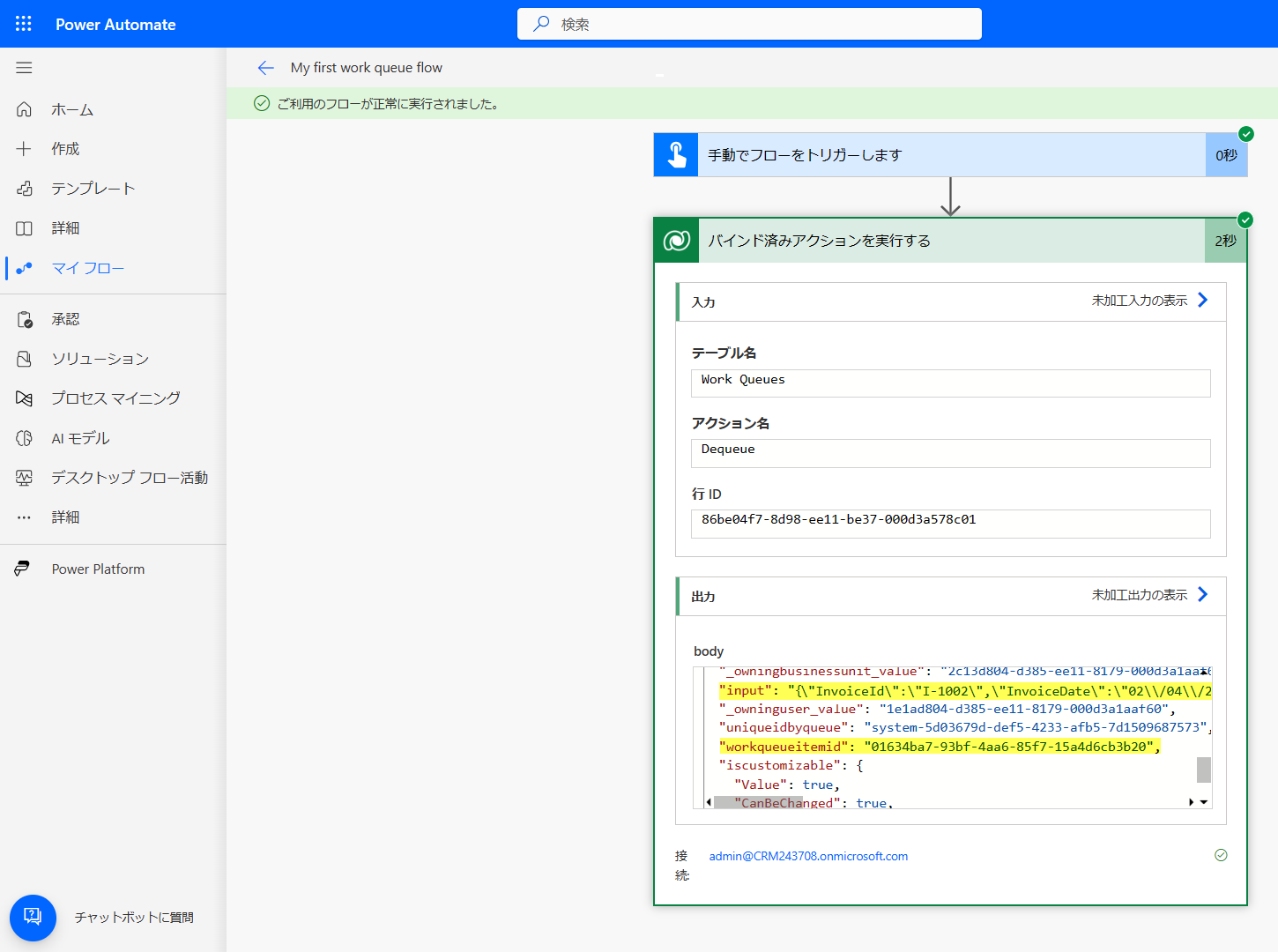Click the success badge on the trigger card
The width and height of the screenshot is (1278, 952).
[1246, 134]
